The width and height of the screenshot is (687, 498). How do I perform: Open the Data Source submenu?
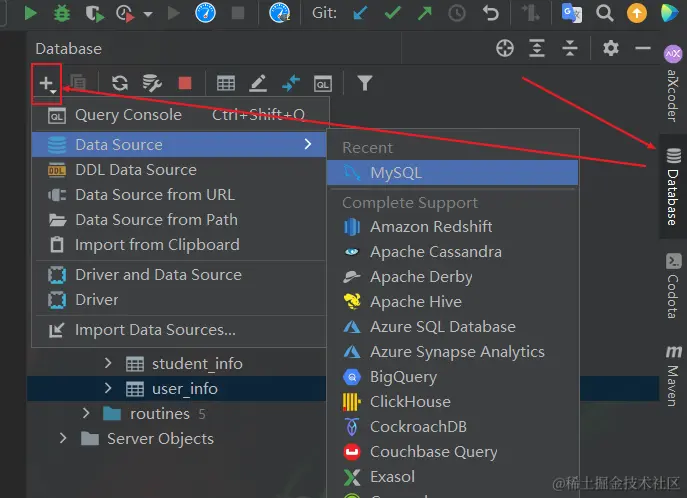(179, 145)
